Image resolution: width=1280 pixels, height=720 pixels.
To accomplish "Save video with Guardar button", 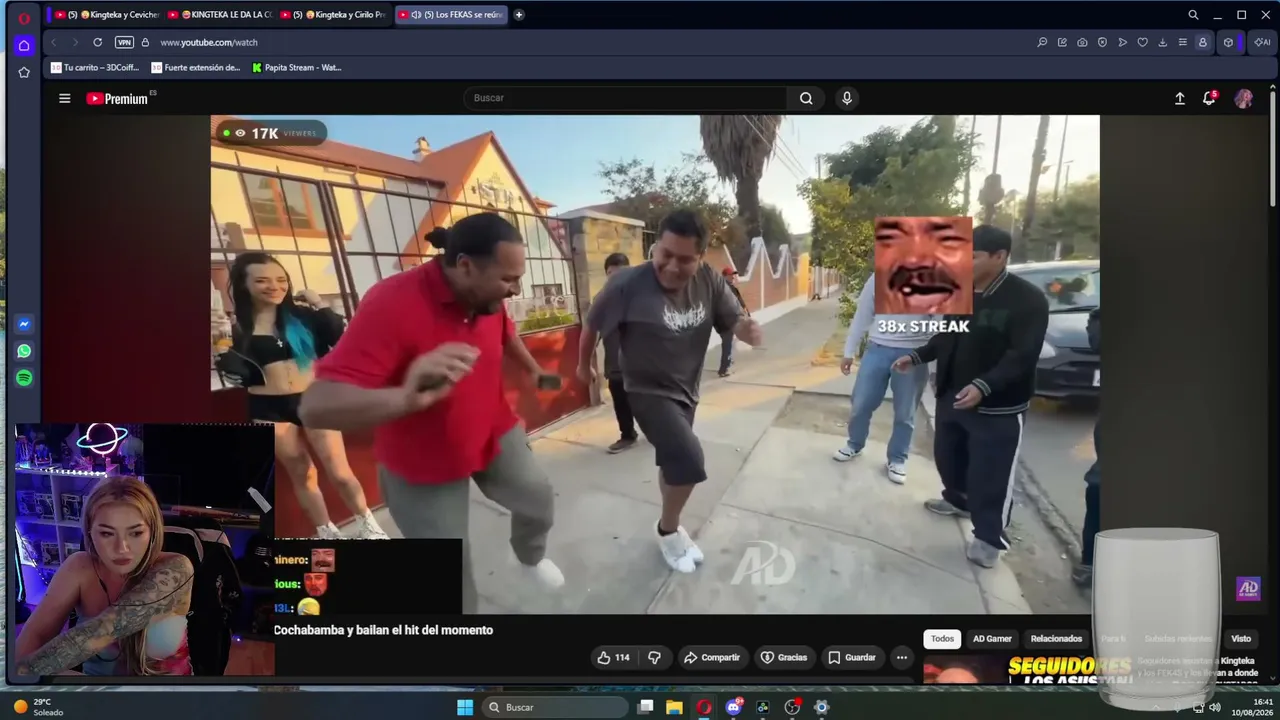I will (x=851, y=657).
